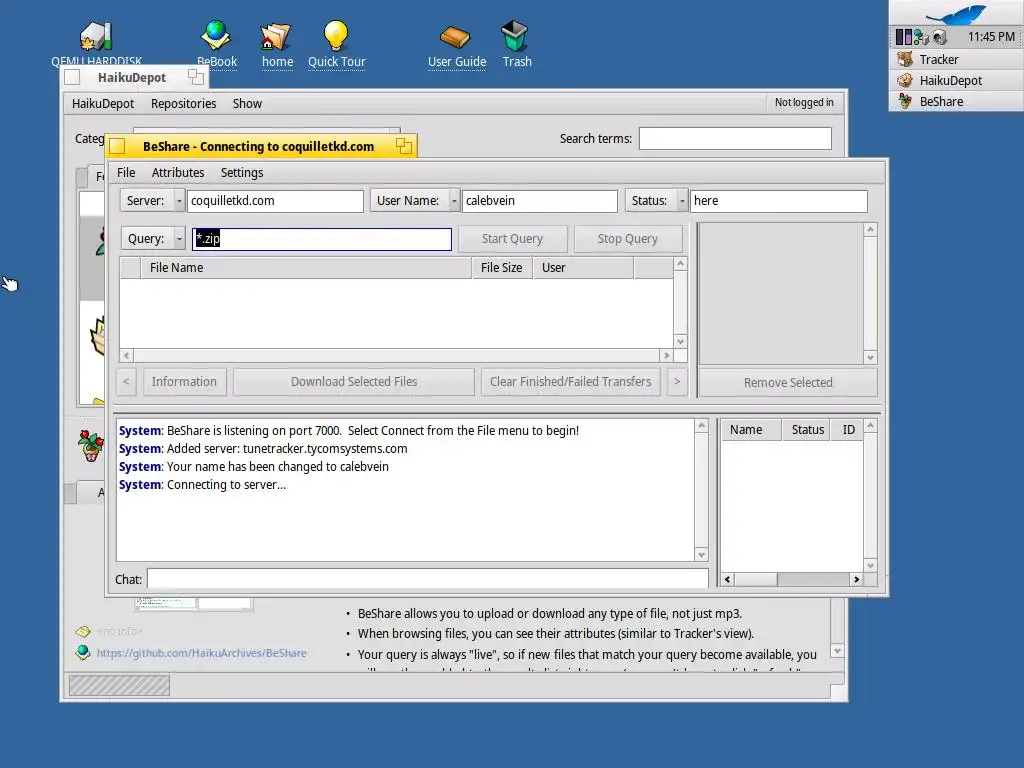The image size is (1024, 768).
Task: Click the HaikuDepot Search terms field
Action: [735, 138]
